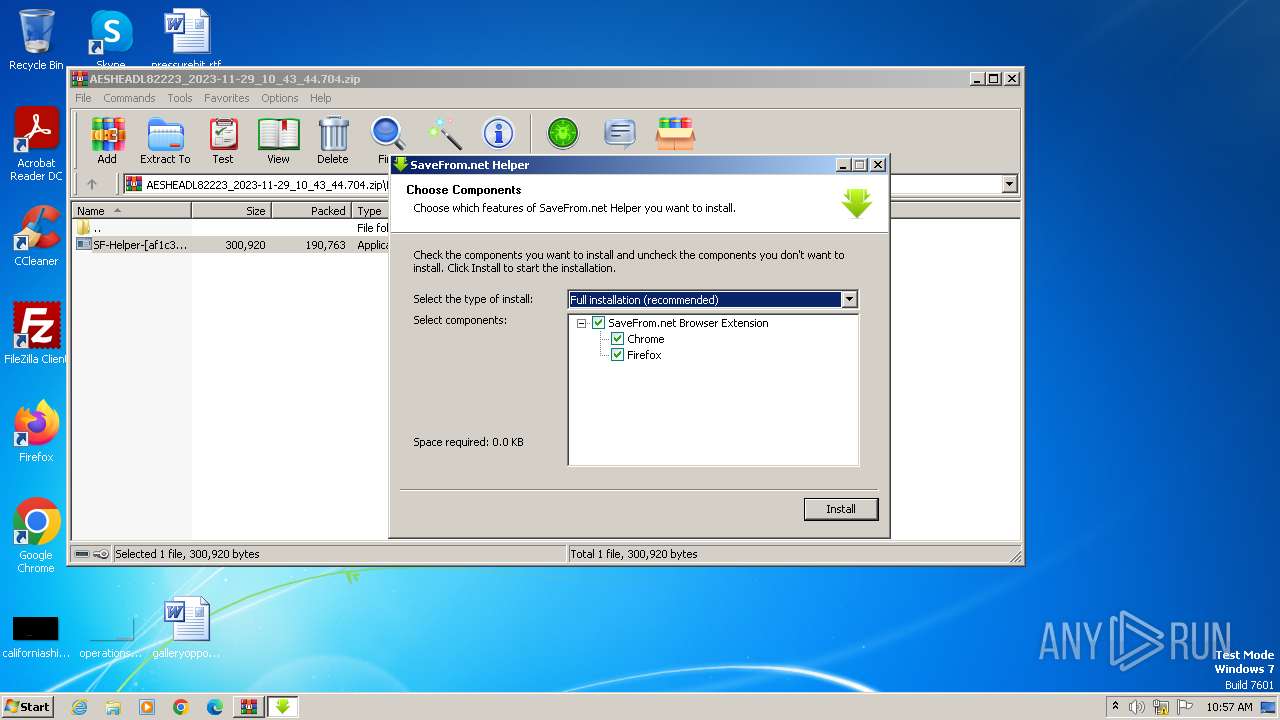
Task: Open the WinRAR address path dropdown
Action: [1009, 184]
